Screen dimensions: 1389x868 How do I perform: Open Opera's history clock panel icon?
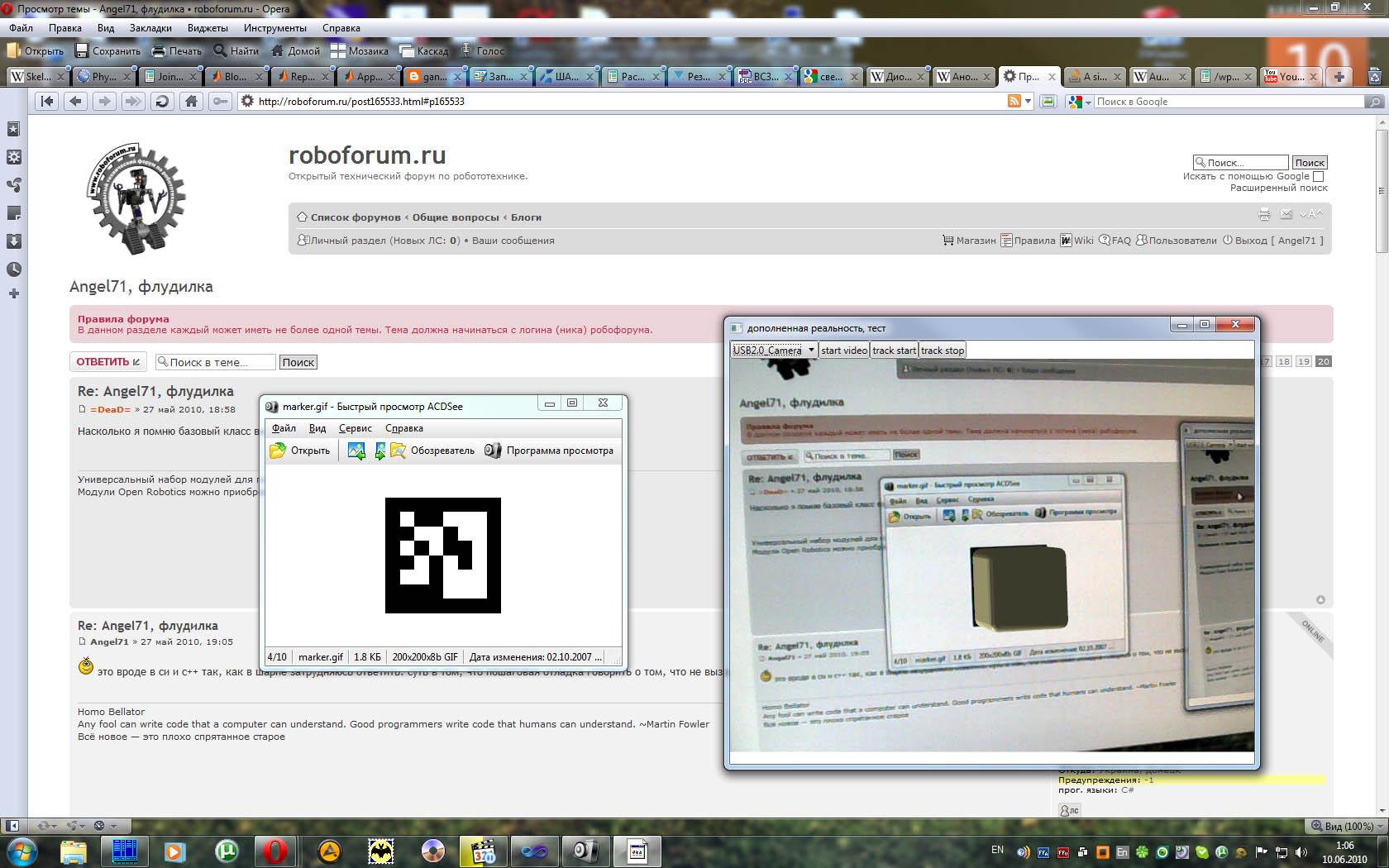(x=13, y=269)
